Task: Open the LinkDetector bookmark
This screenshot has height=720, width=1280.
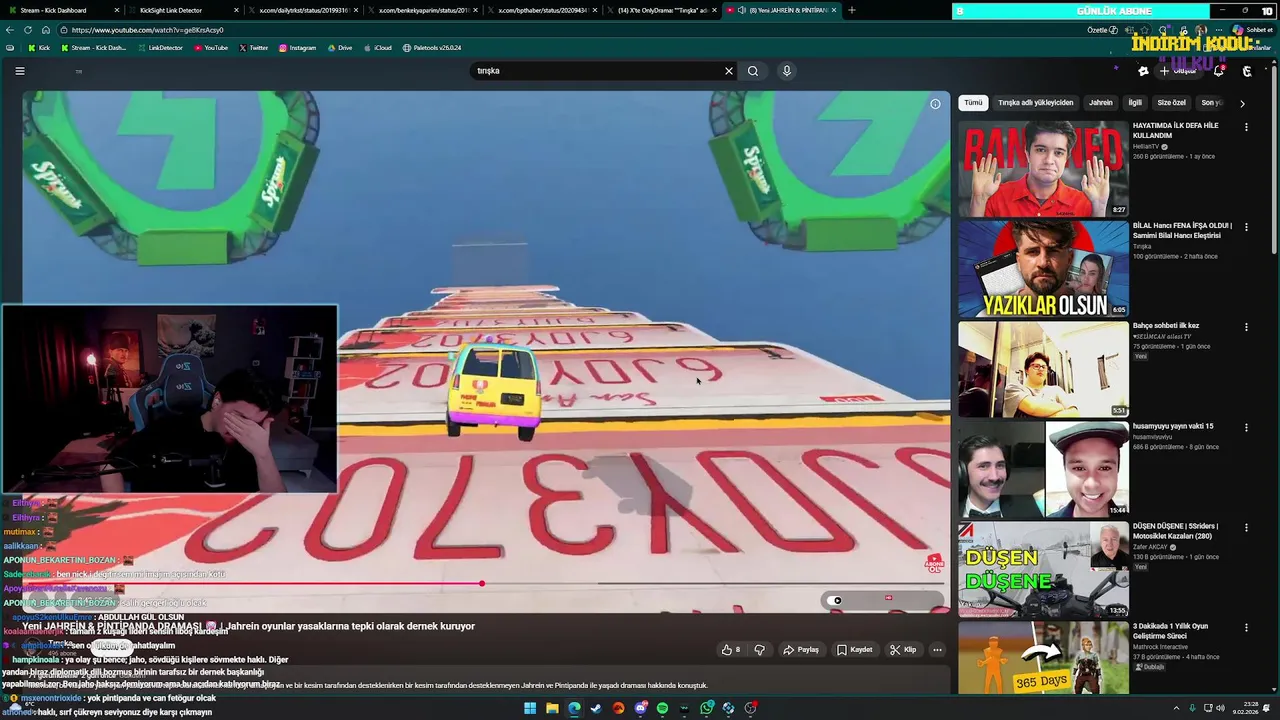Action: 160,48
